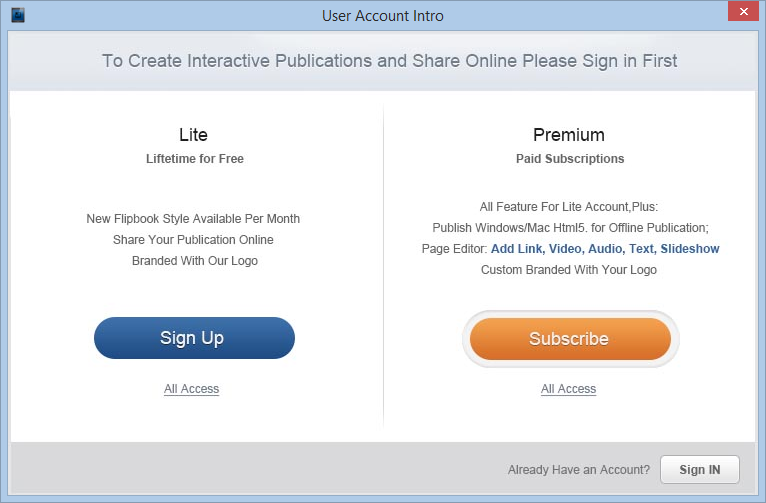Click the blue Add Link text
This screenshot has width=766, height=503.
[518, 249]
